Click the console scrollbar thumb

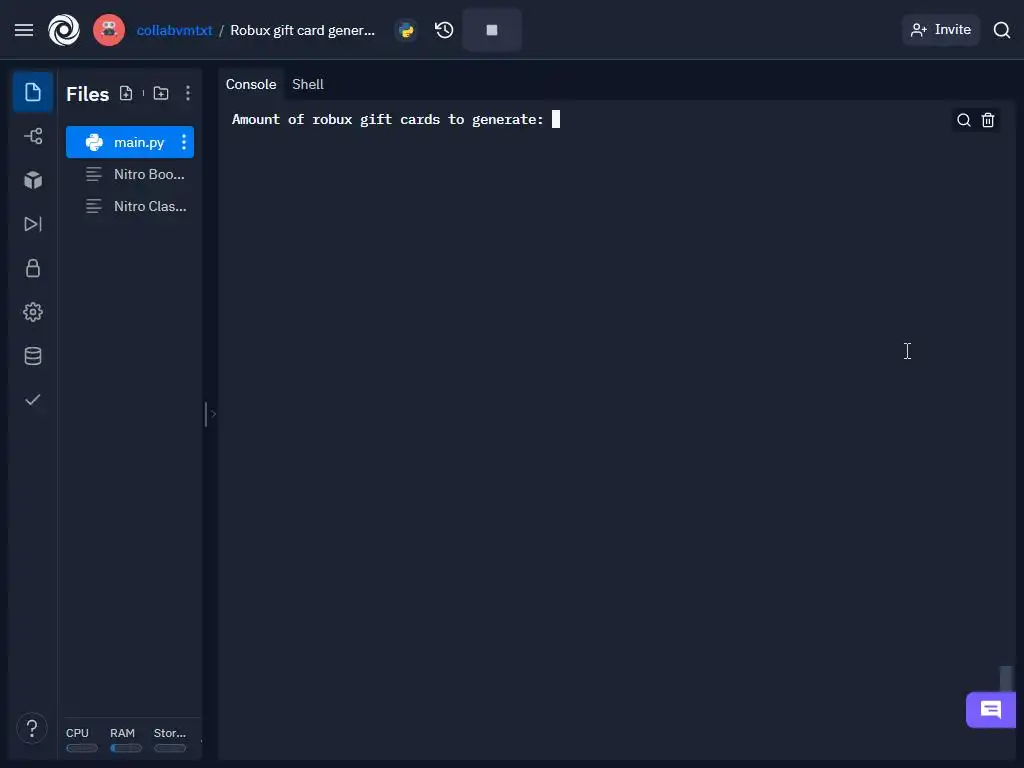(x=1006, y=678)
